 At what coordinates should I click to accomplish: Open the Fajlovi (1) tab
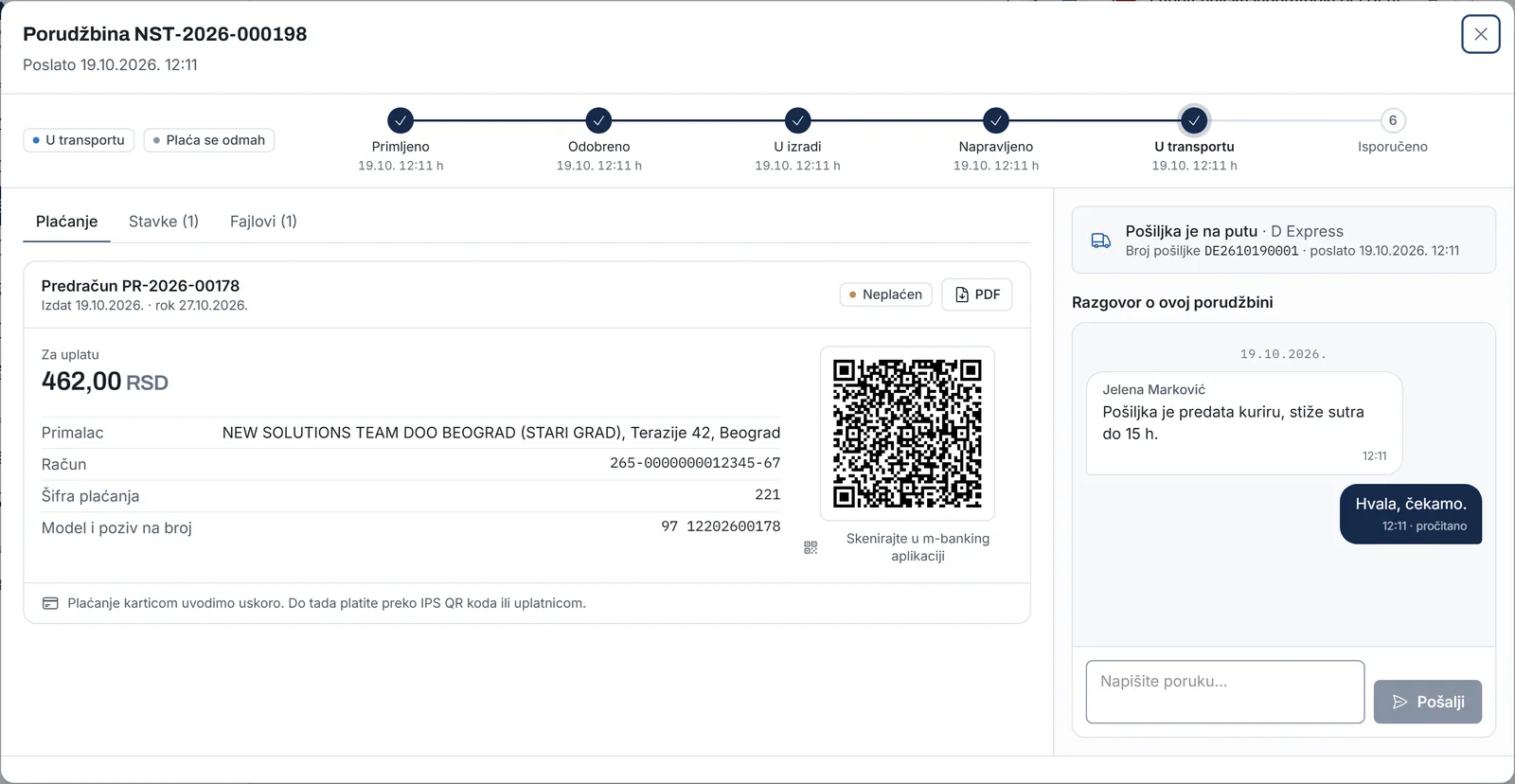pyautogui.click(x=263, y=222)
